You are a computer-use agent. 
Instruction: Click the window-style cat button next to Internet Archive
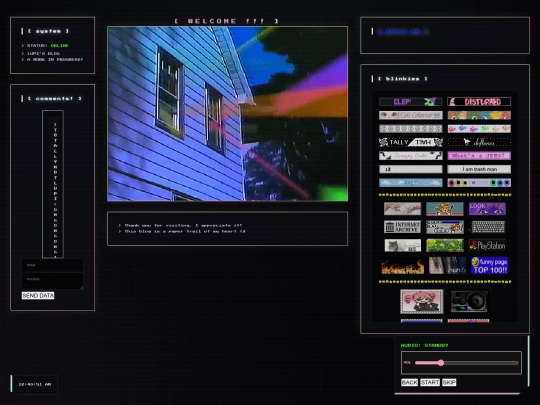point(445,227)
